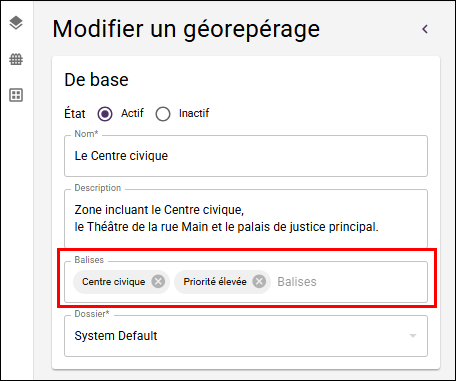Expand the System Default folder selector
Screen dimensions: 456x381
(246, 336)
